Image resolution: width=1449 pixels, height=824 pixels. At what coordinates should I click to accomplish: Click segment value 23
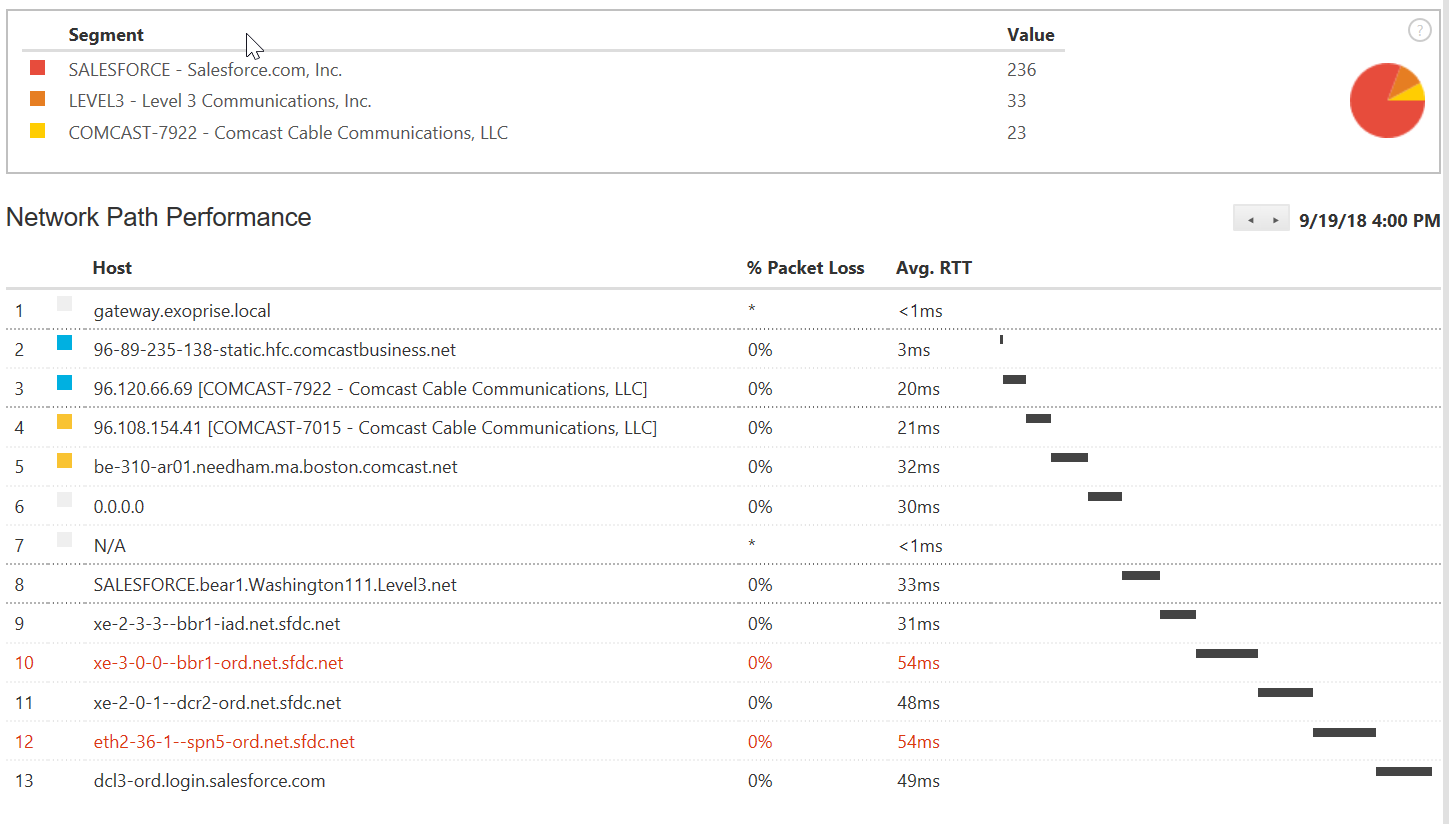1017,133
